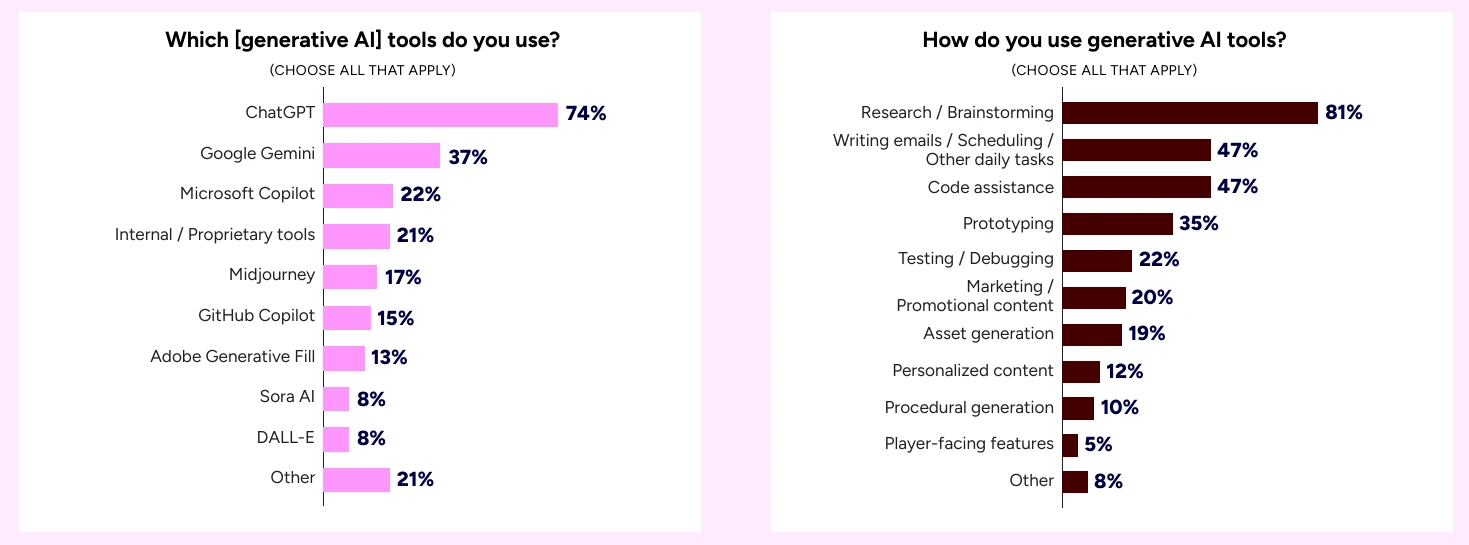Select the Microsoft Copilot bar
Screen dimensions: 1469x545
coord(358,195)
